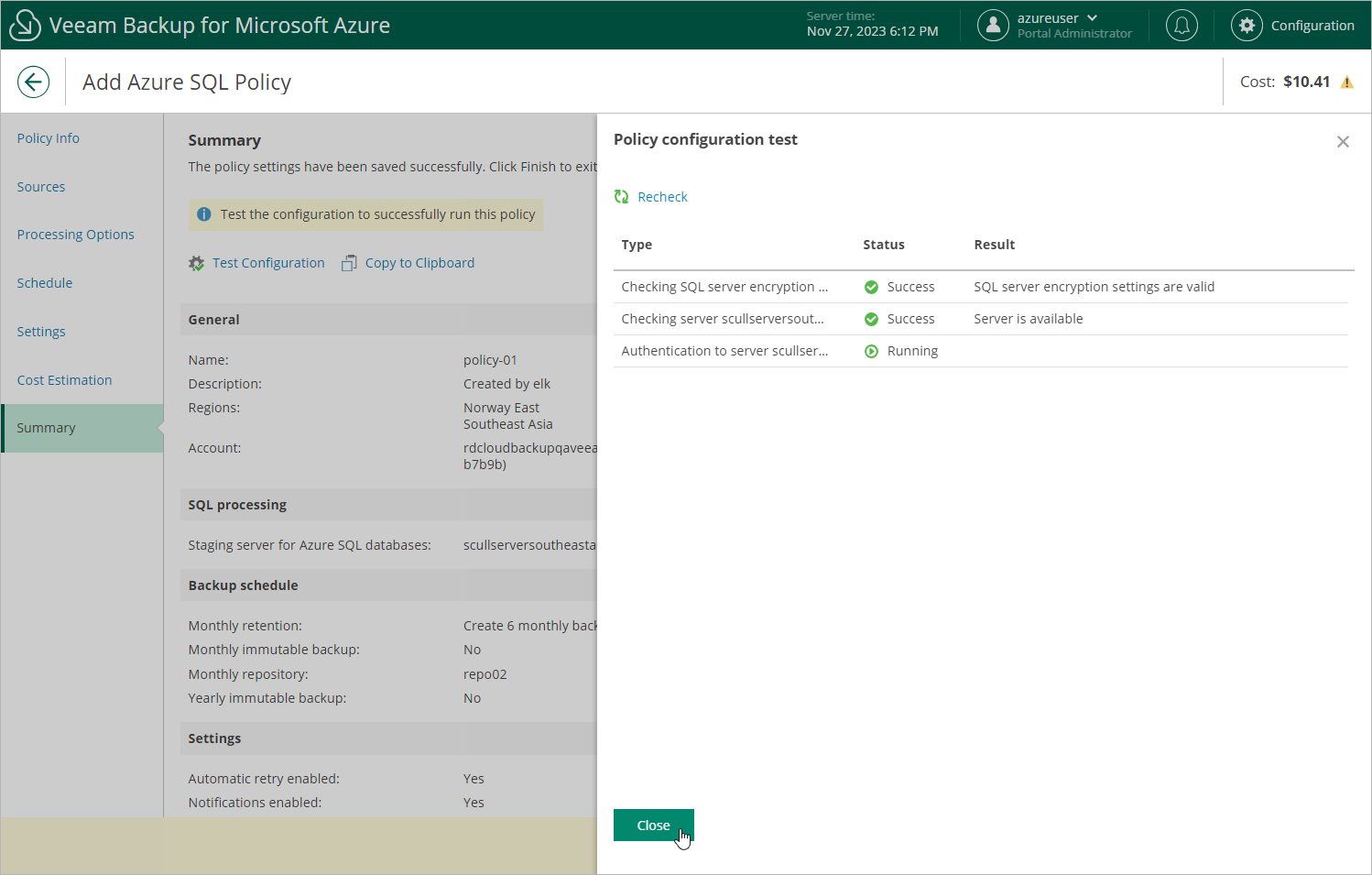Image resolution: width=1372 pixels, height=875 pixels.
Task: Select 'Checking server scullserversout...' row text
Action: 723,319
